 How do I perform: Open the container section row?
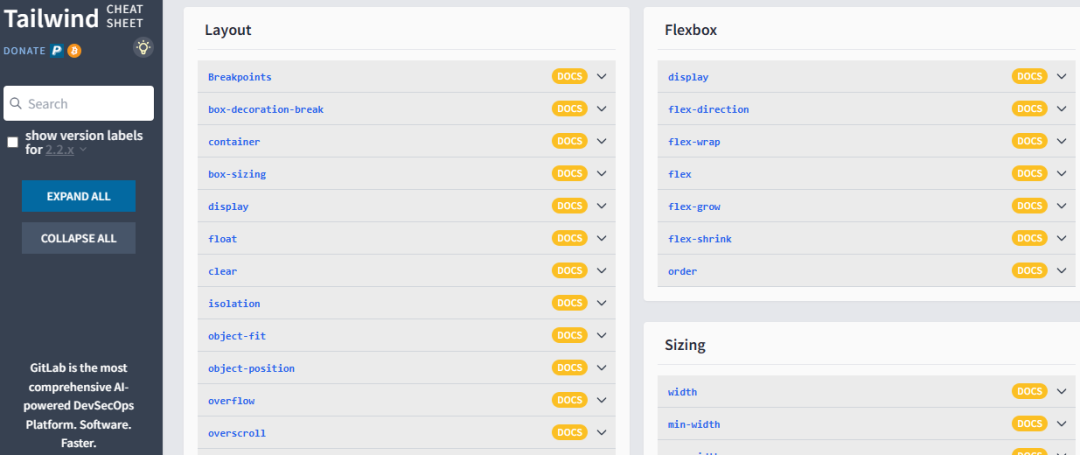coord(406,141)
